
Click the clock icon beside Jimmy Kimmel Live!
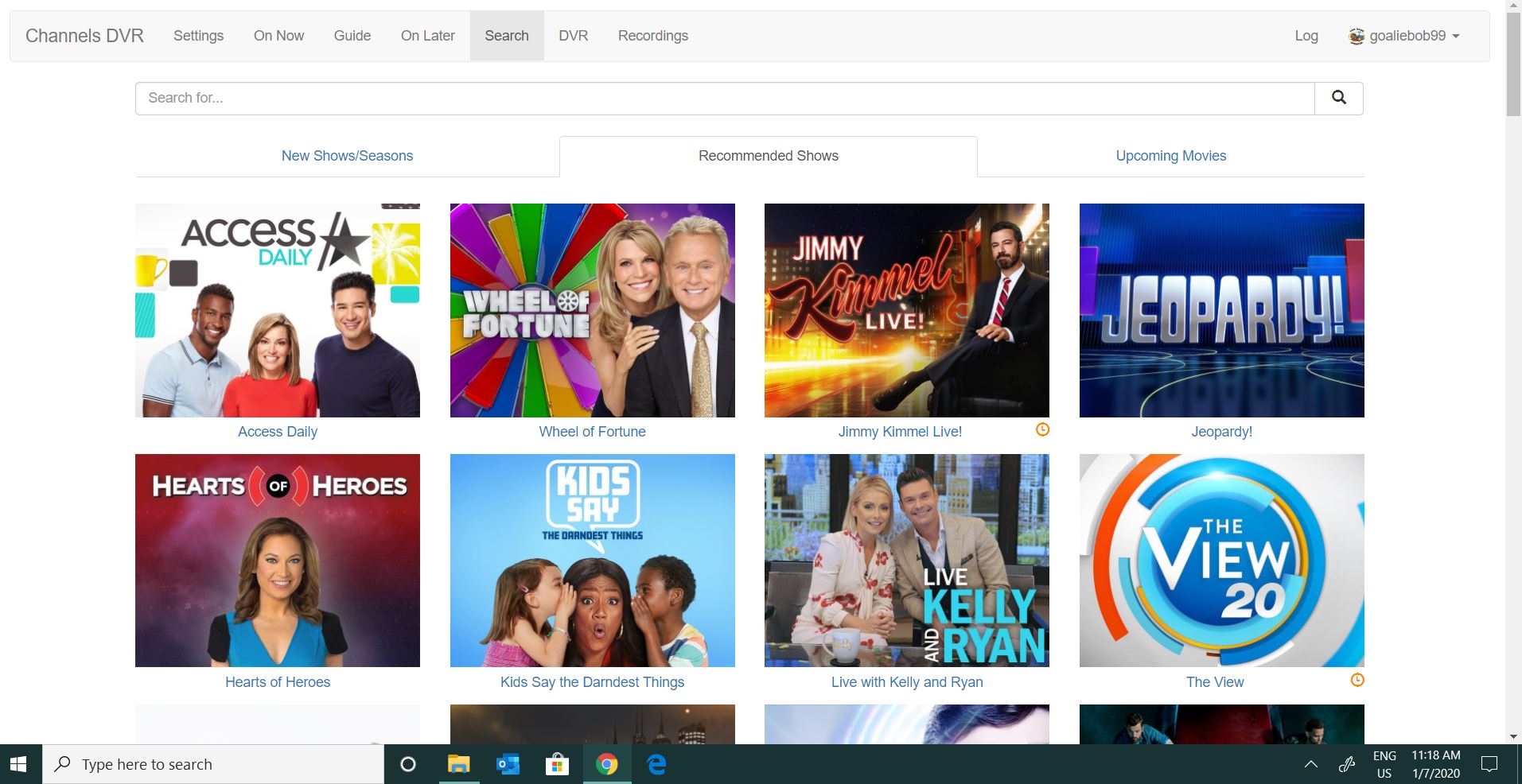pos(1042,430)
